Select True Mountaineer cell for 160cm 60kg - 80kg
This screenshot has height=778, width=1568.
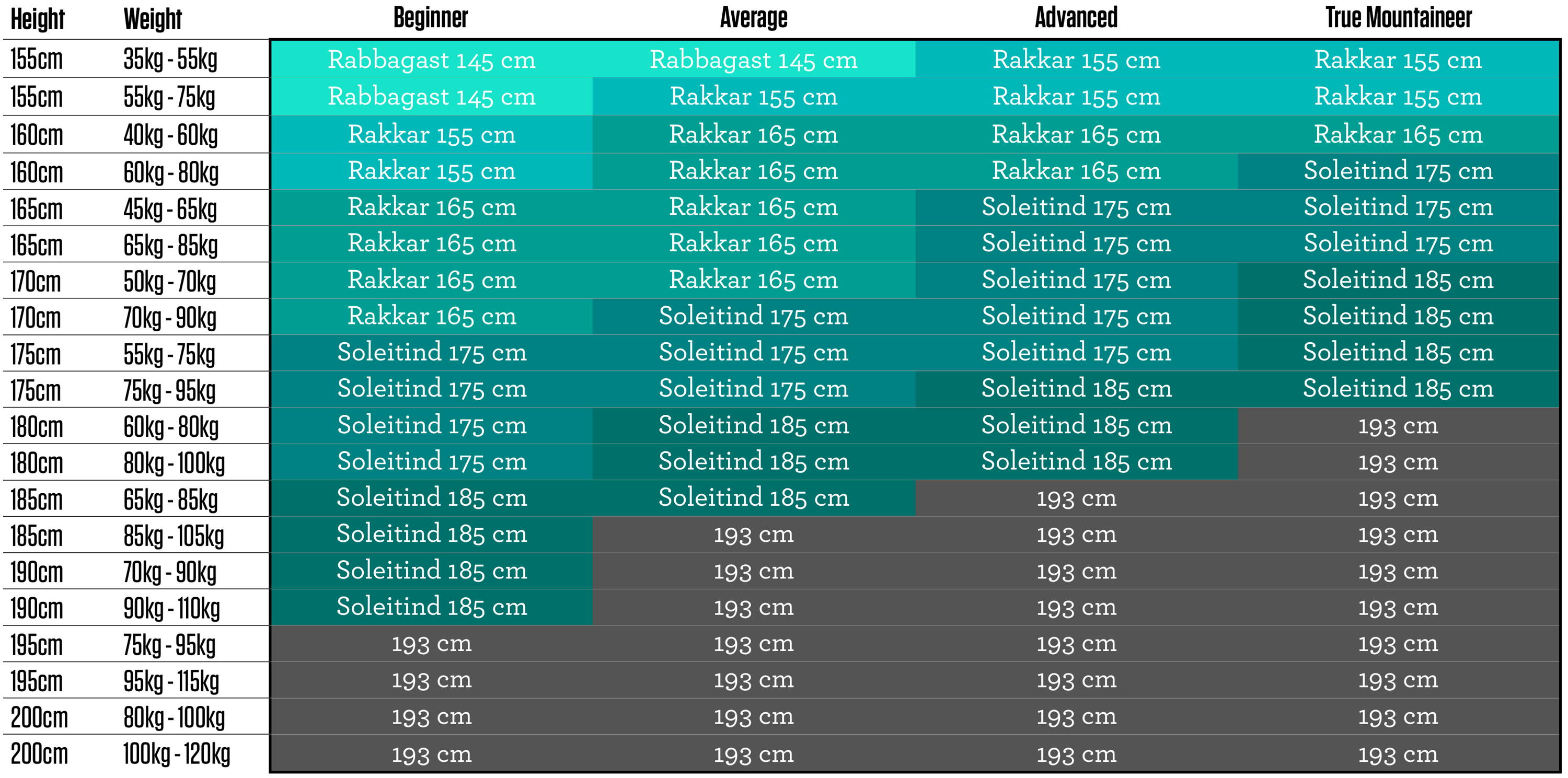tap(1398, 171)
